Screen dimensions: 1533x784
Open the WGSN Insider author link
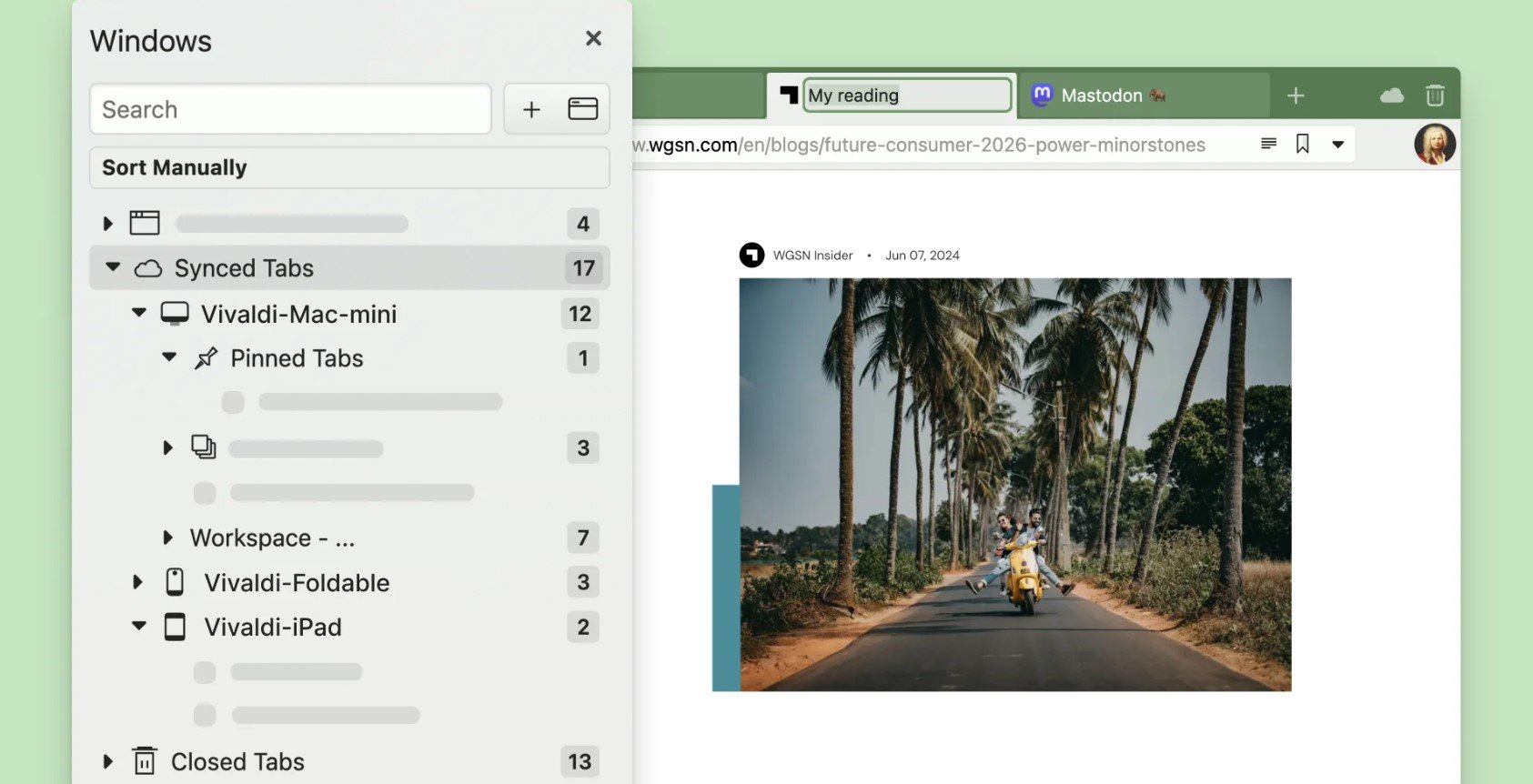(x=812, y=256)
